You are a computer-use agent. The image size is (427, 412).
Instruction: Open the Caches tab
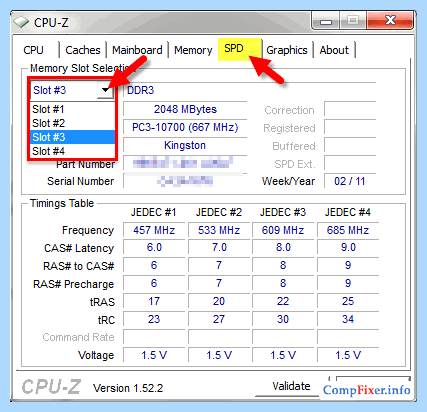pos(83,50)
